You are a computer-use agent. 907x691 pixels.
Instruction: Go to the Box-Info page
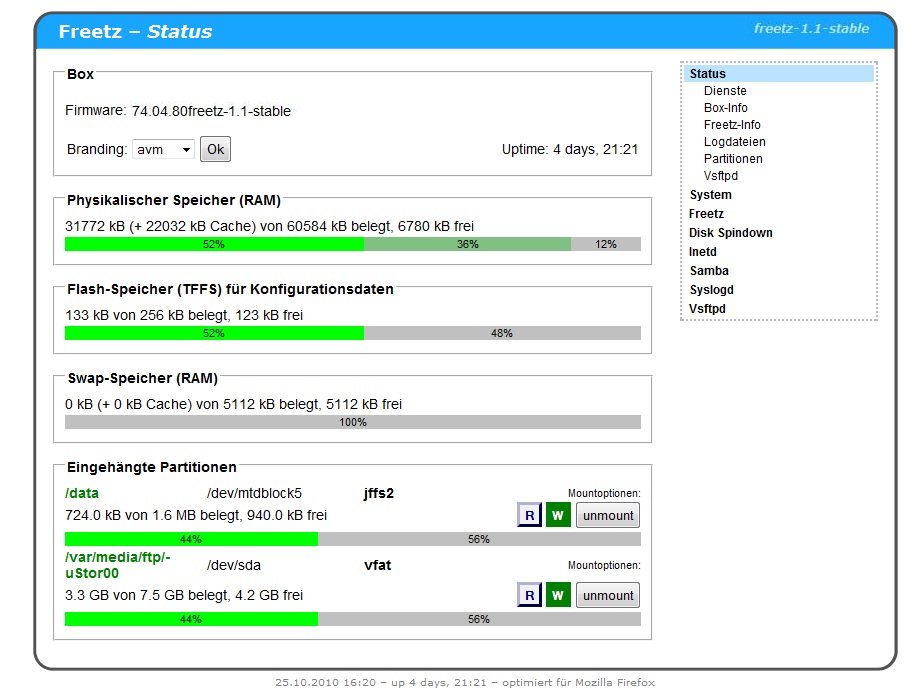pos(725,108)
